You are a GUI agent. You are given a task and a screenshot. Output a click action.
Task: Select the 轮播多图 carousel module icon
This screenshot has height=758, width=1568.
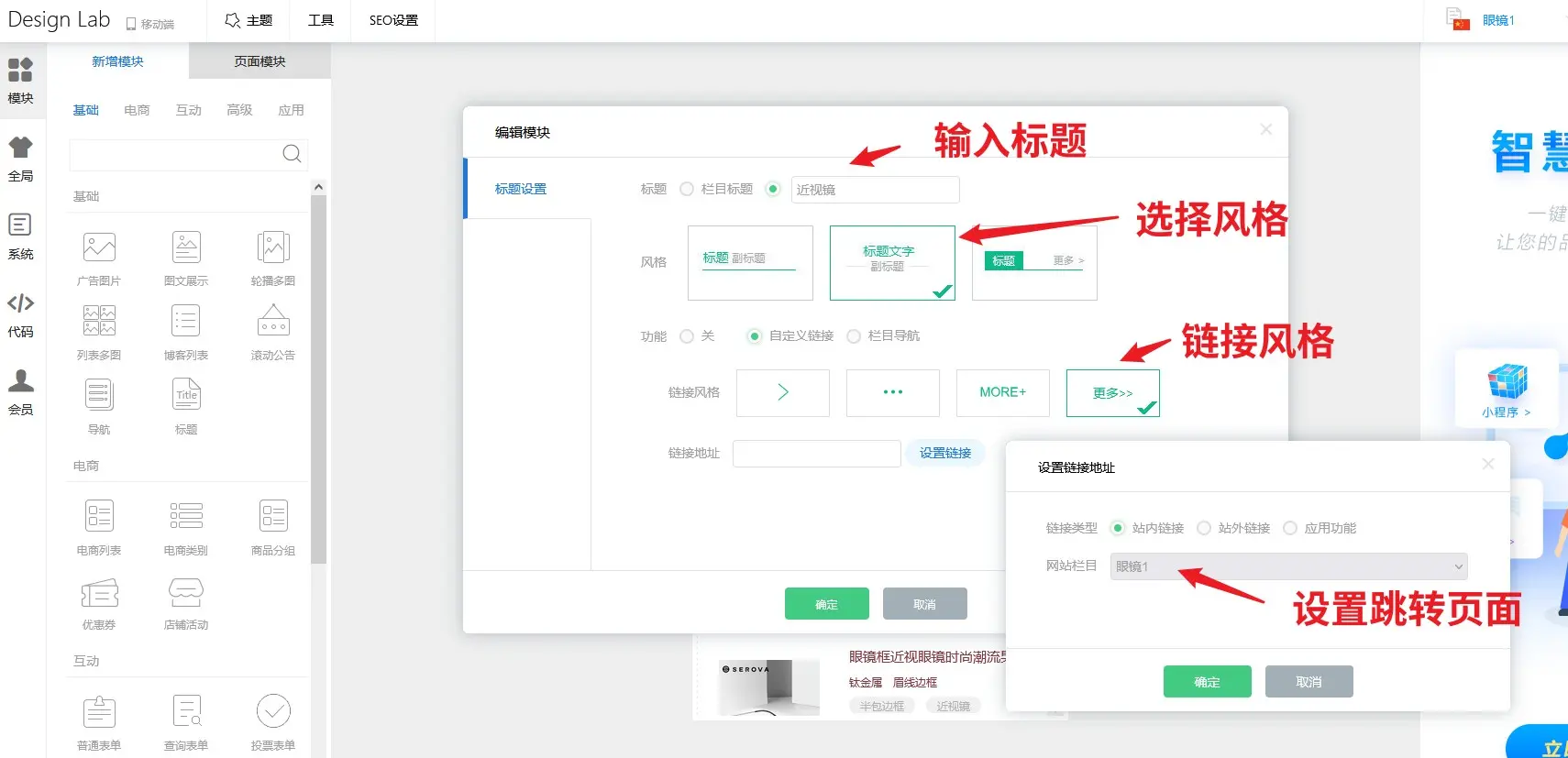pos(273,247)
